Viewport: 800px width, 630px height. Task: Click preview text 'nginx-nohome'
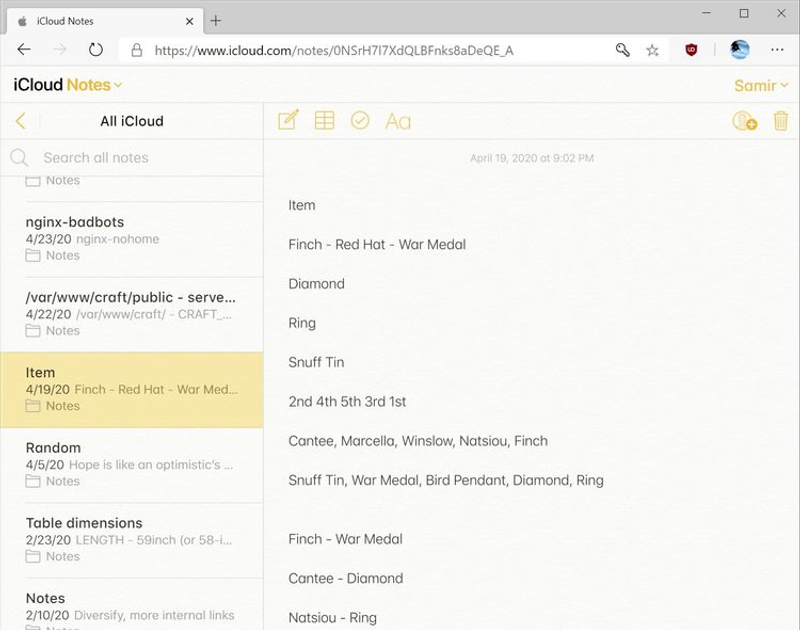tap(117, 239)
